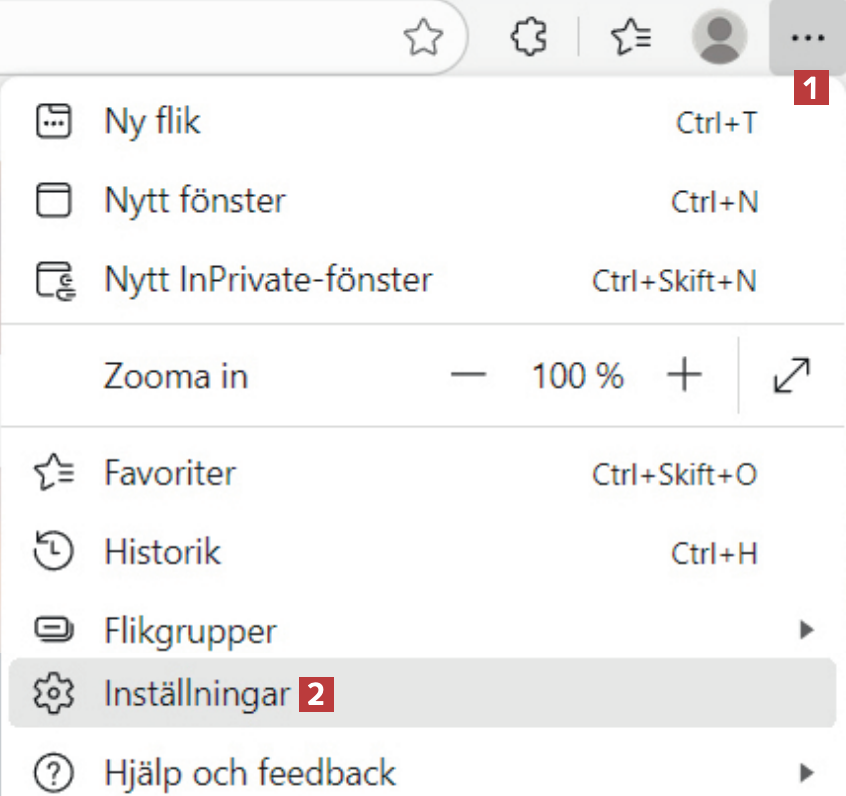
Task: Select the Favoriter menu entry
Action: pos(170,473)
